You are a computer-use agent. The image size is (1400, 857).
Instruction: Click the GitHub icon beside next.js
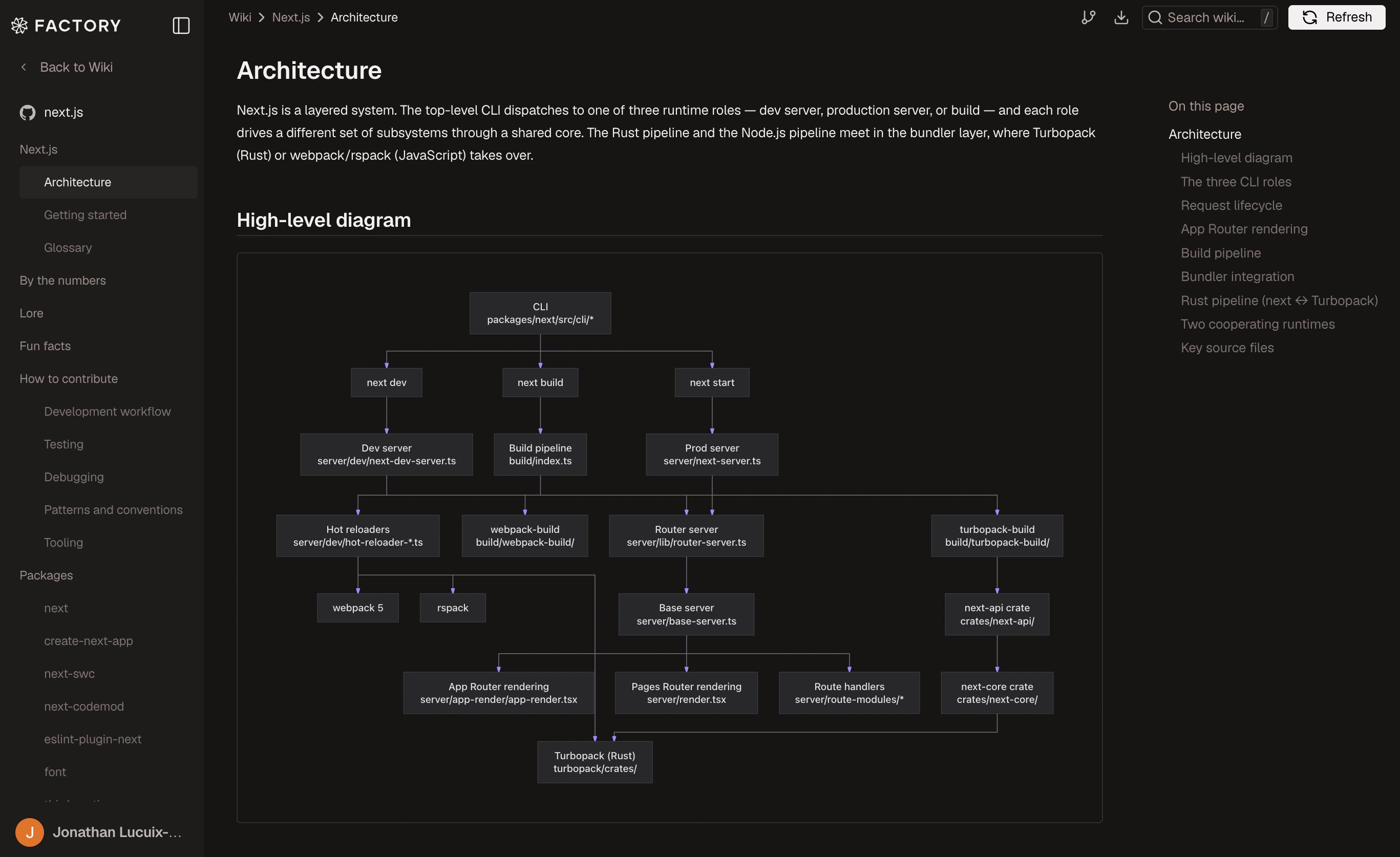27,113
